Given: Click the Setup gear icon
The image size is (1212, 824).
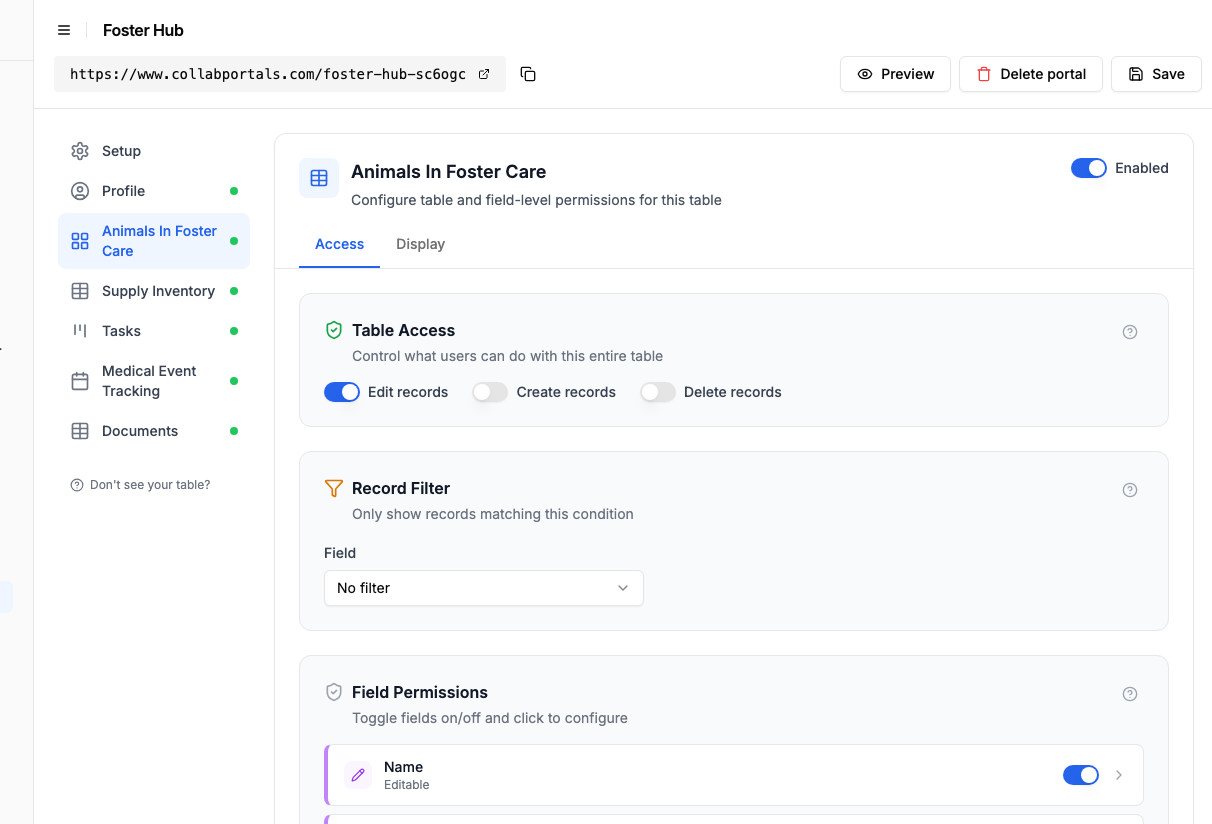Looking at the screenshot, I should (x=80, y=151).
